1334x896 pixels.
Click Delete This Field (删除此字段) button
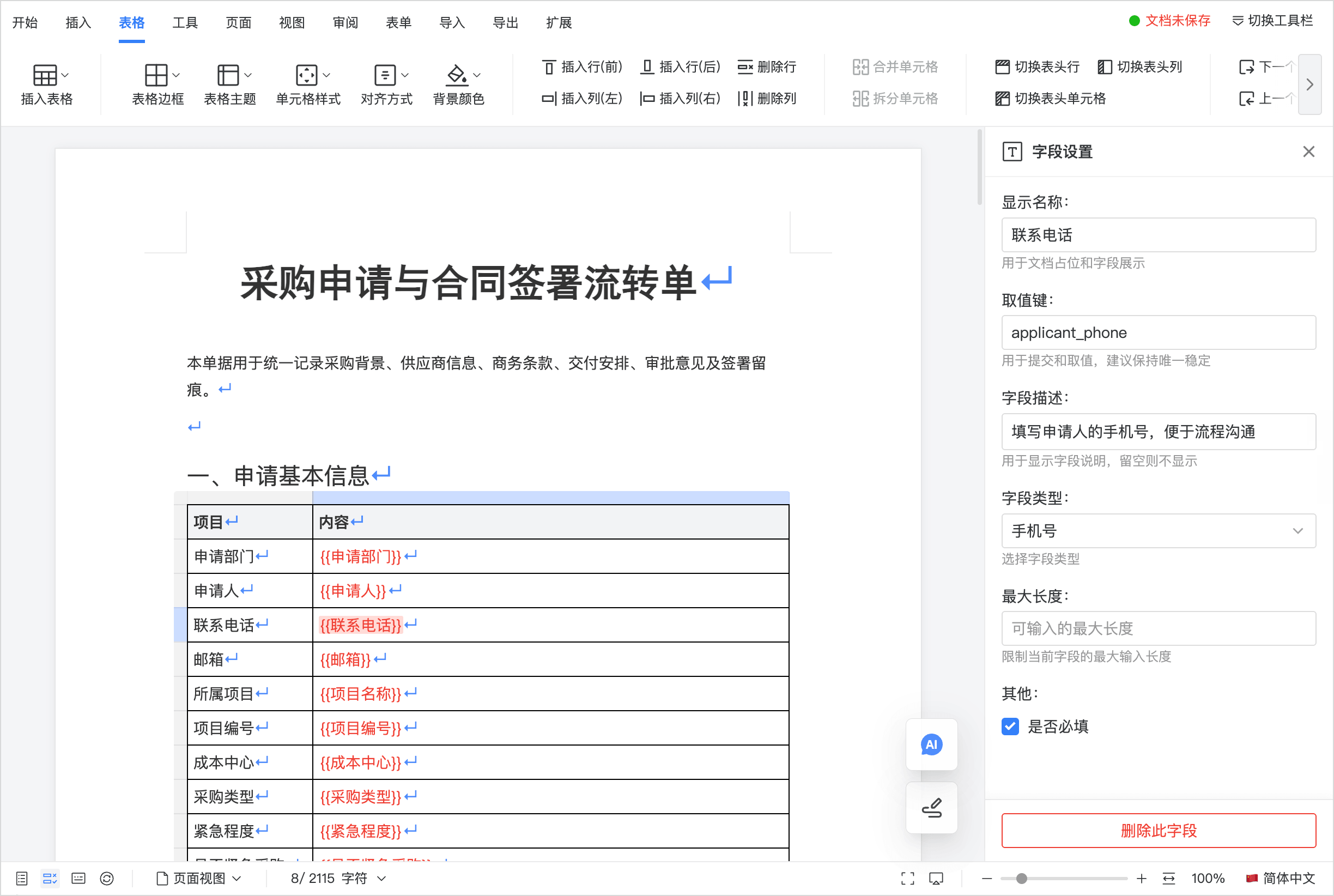pyautogui.click(x=1159, y=830)
